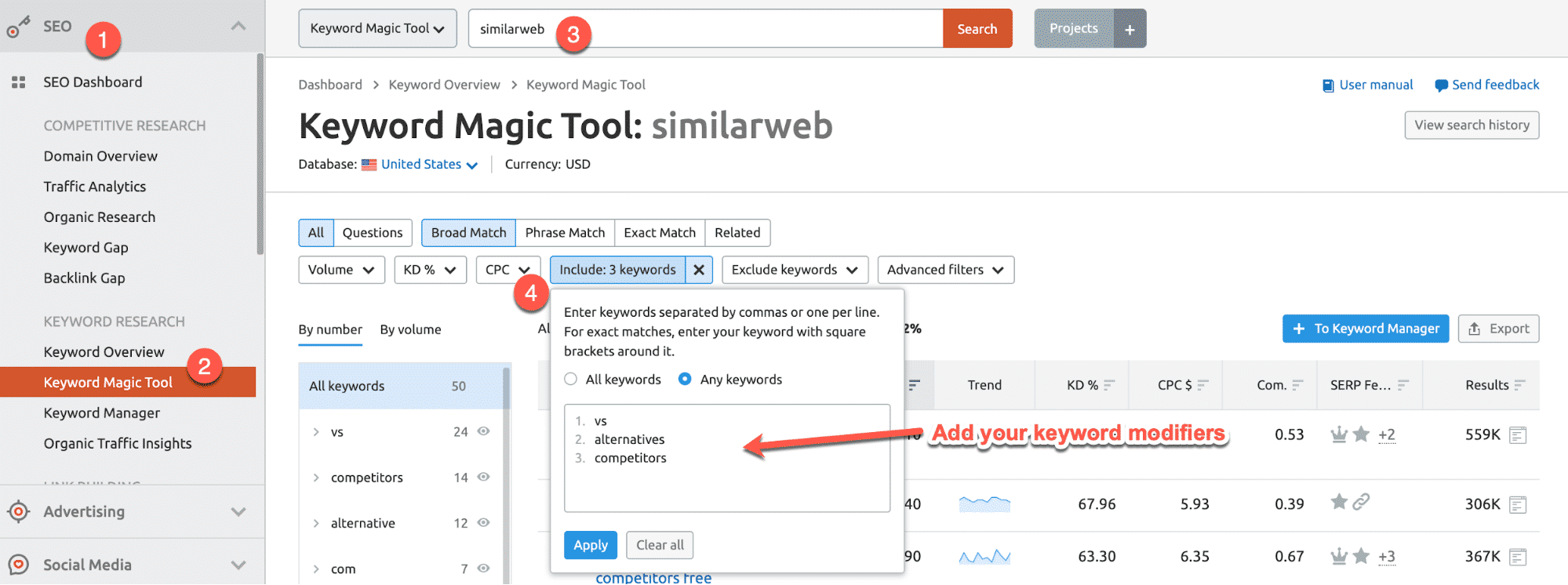1568x585 pixels.
Task: Open the Volume filter dropdown
Action: coord(341,270)
